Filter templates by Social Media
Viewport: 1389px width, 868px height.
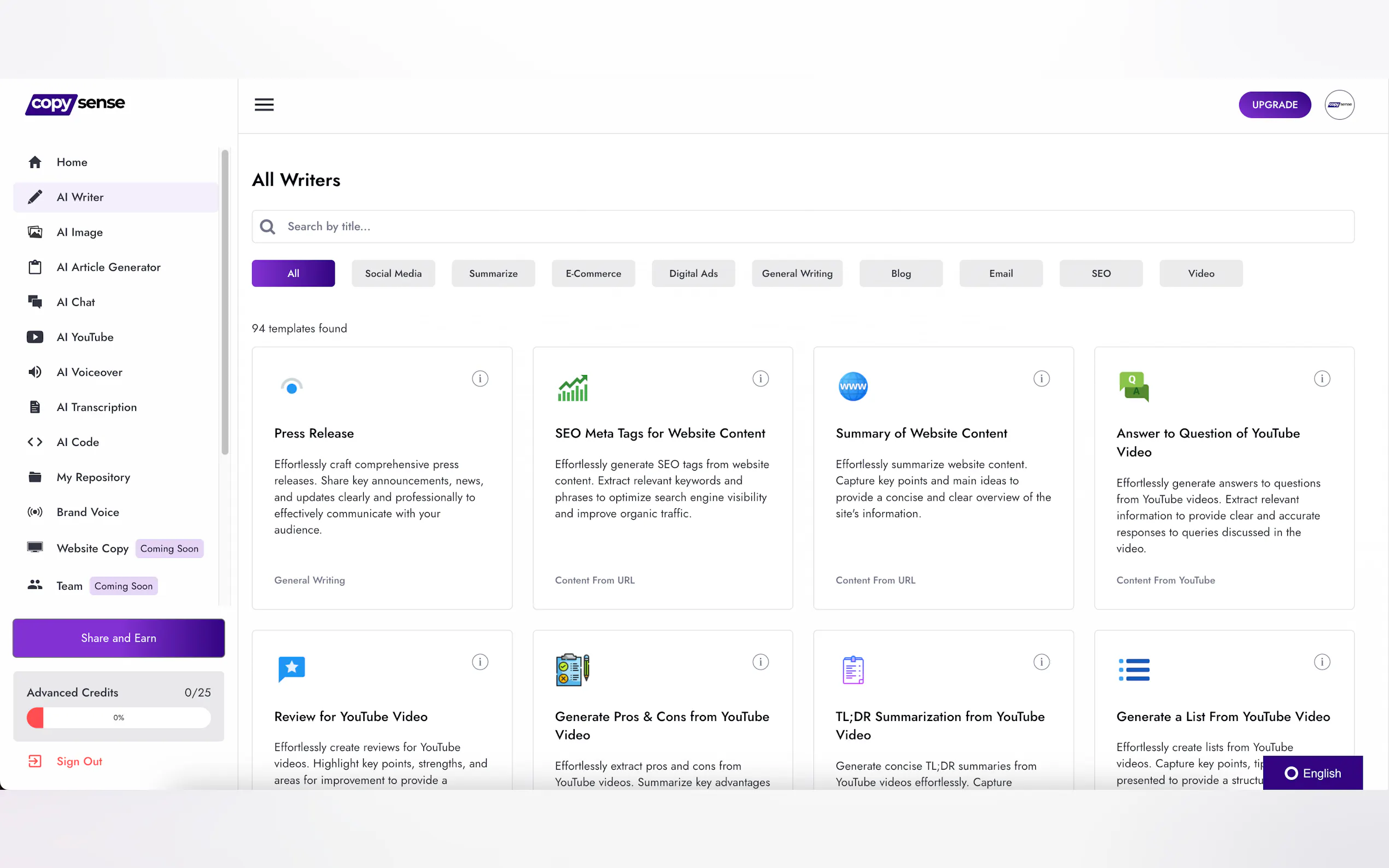(x=393, y=273)
